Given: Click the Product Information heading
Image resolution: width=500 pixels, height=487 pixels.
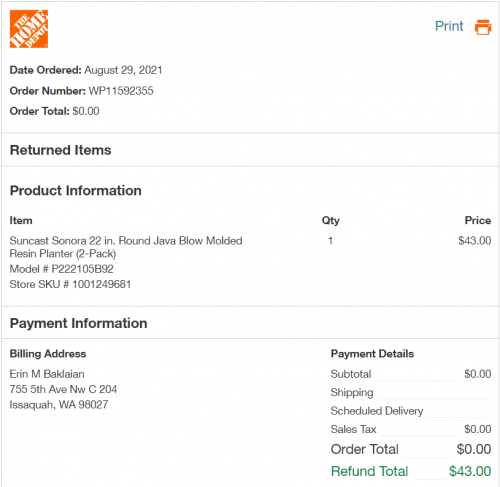Looking at the screenshot, I should [x=76, y=190].
